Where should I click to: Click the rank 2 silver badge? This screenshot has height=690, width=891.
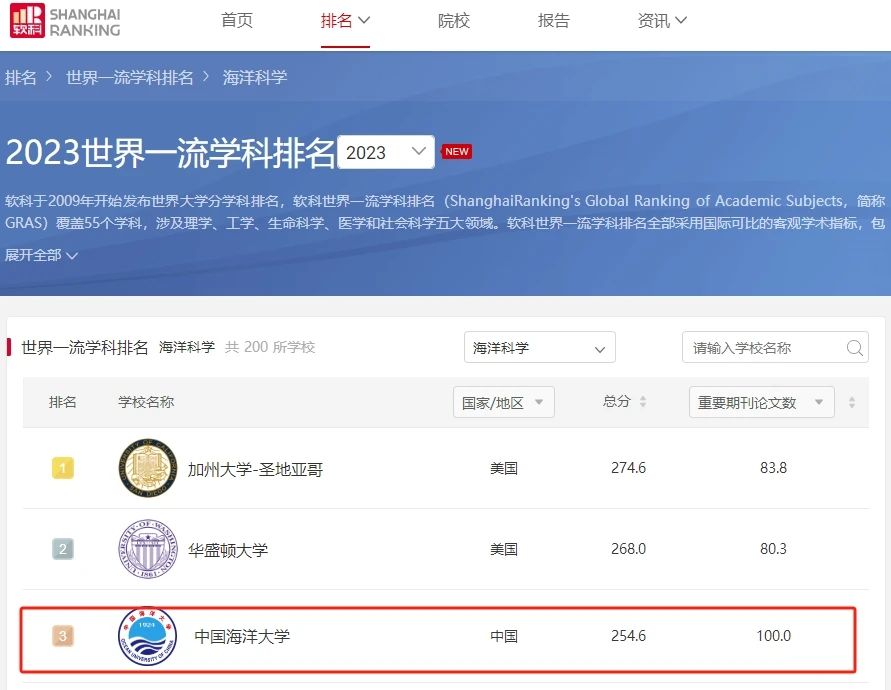coord(63,549)
